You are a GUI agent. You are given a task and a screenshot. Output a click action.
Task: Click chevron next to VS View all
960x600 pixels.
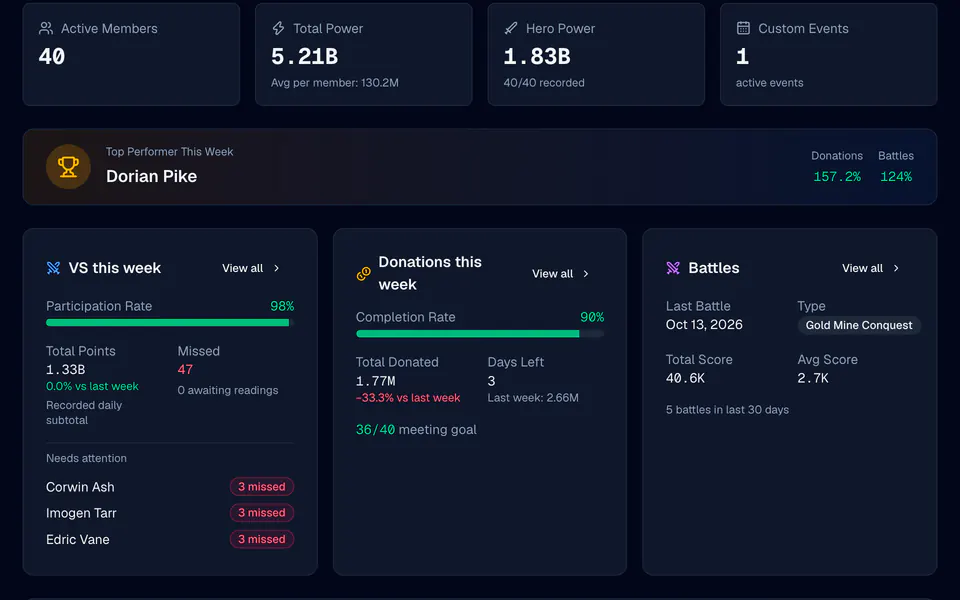click(277, 268)
